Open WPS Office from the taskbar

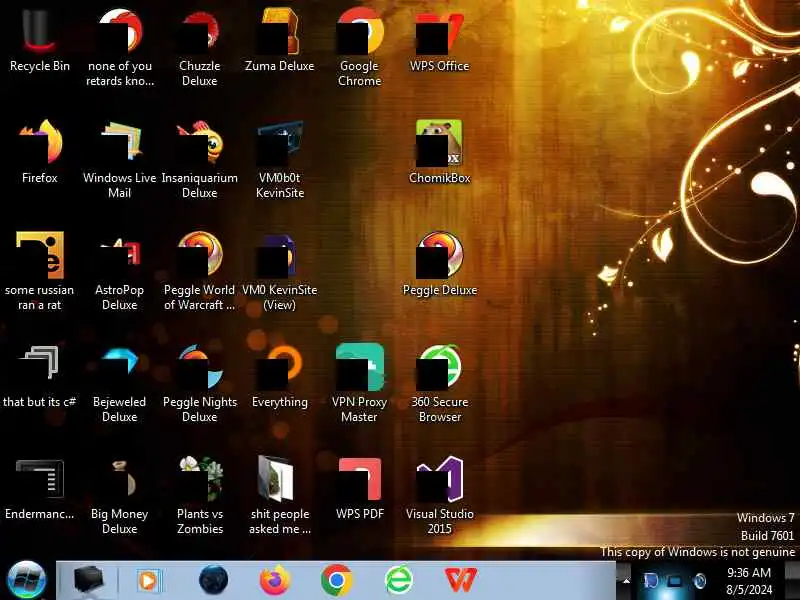point(461,580)
